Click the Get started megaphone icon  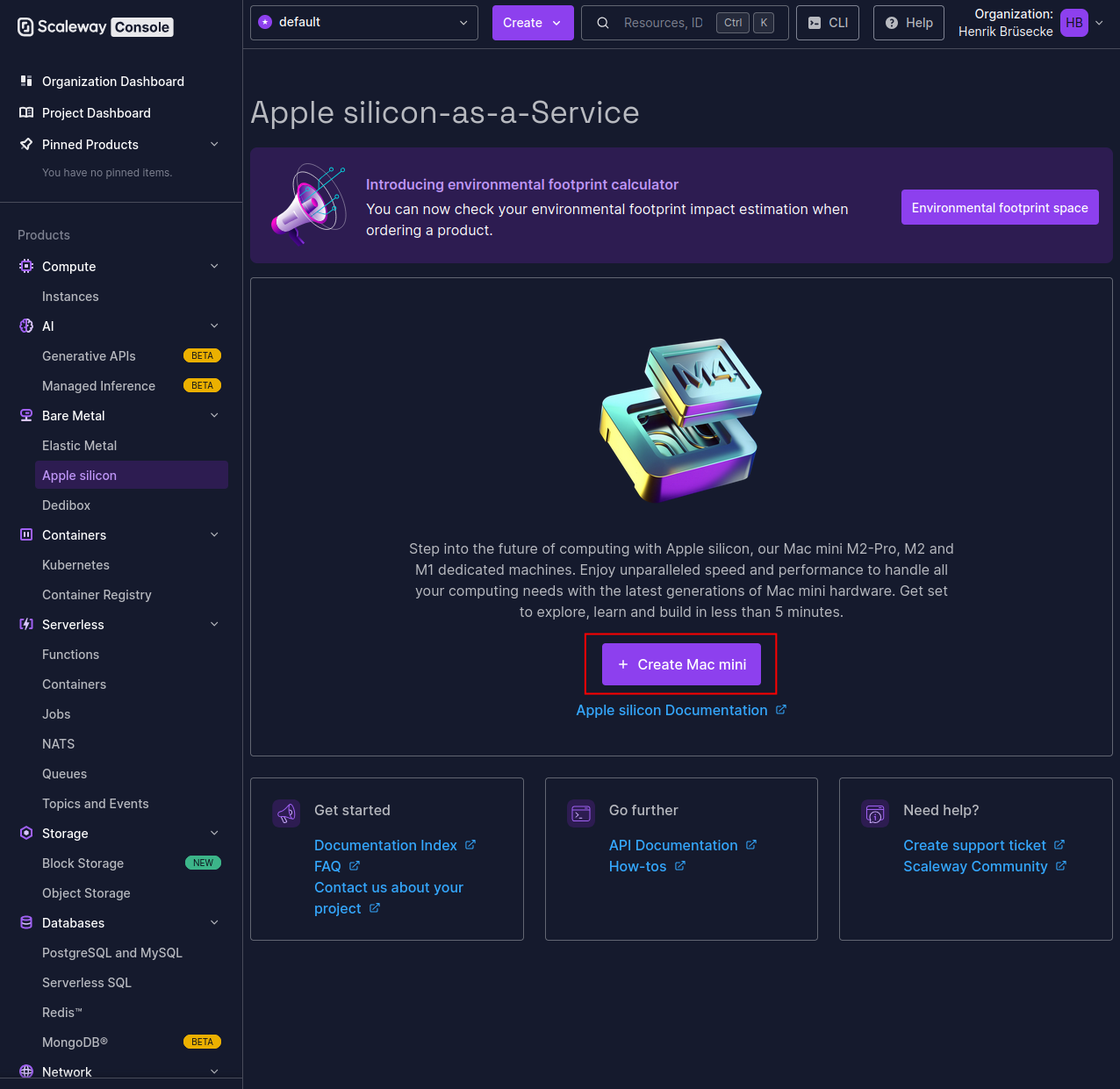coord(286,813)
